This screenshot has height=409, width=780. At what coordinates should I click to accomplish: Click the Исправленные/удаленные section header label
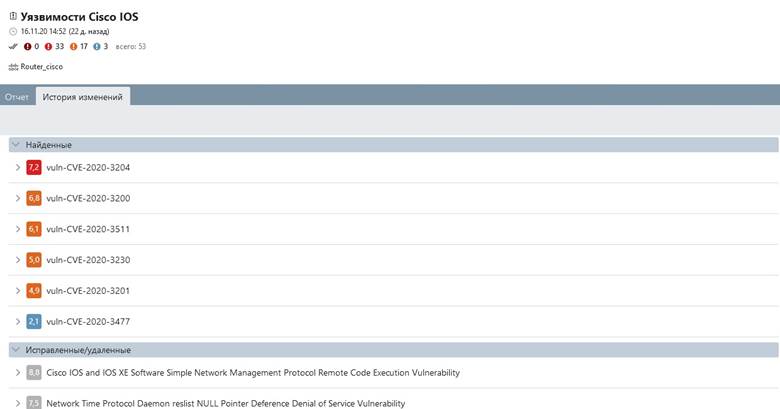point(78,350)
